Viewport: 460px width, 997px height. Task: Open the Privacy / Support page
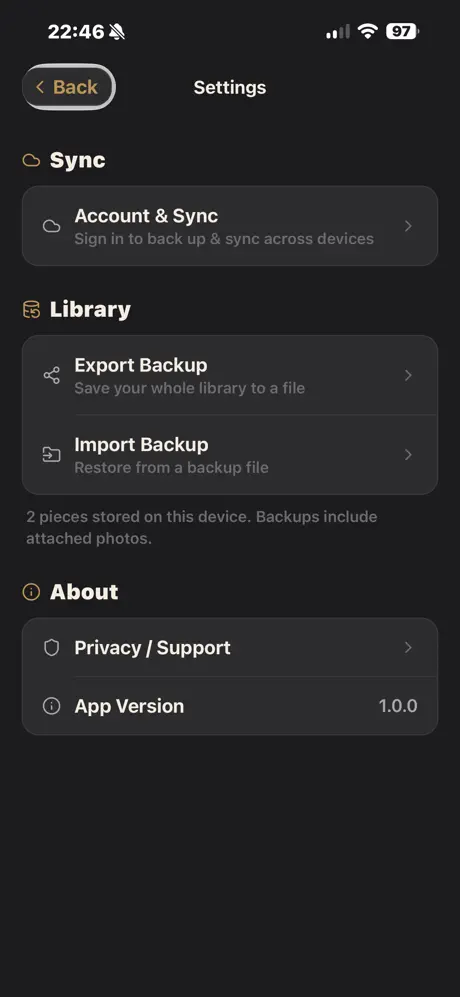(x=230, y=647)
